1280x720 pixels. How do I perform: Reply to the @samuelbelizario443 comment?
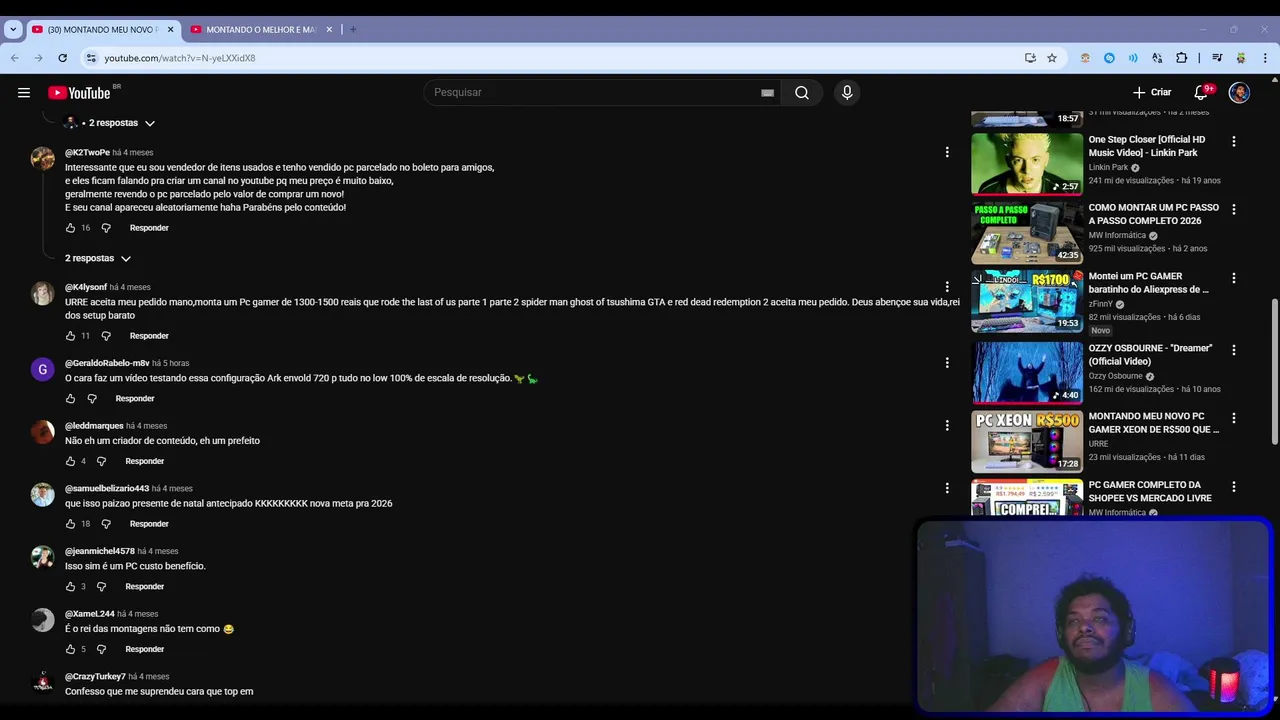149,524
